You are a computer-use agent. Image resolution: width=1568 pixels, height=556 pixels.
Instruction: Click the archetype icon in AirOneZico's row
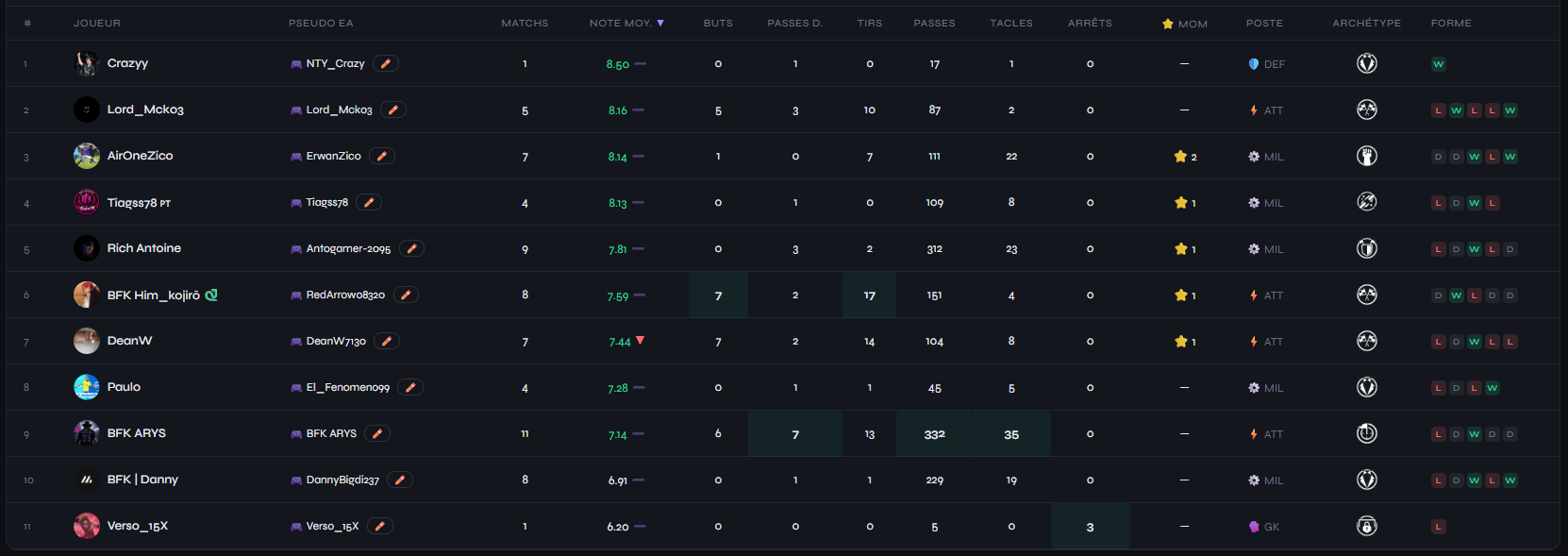(1367, 156)
